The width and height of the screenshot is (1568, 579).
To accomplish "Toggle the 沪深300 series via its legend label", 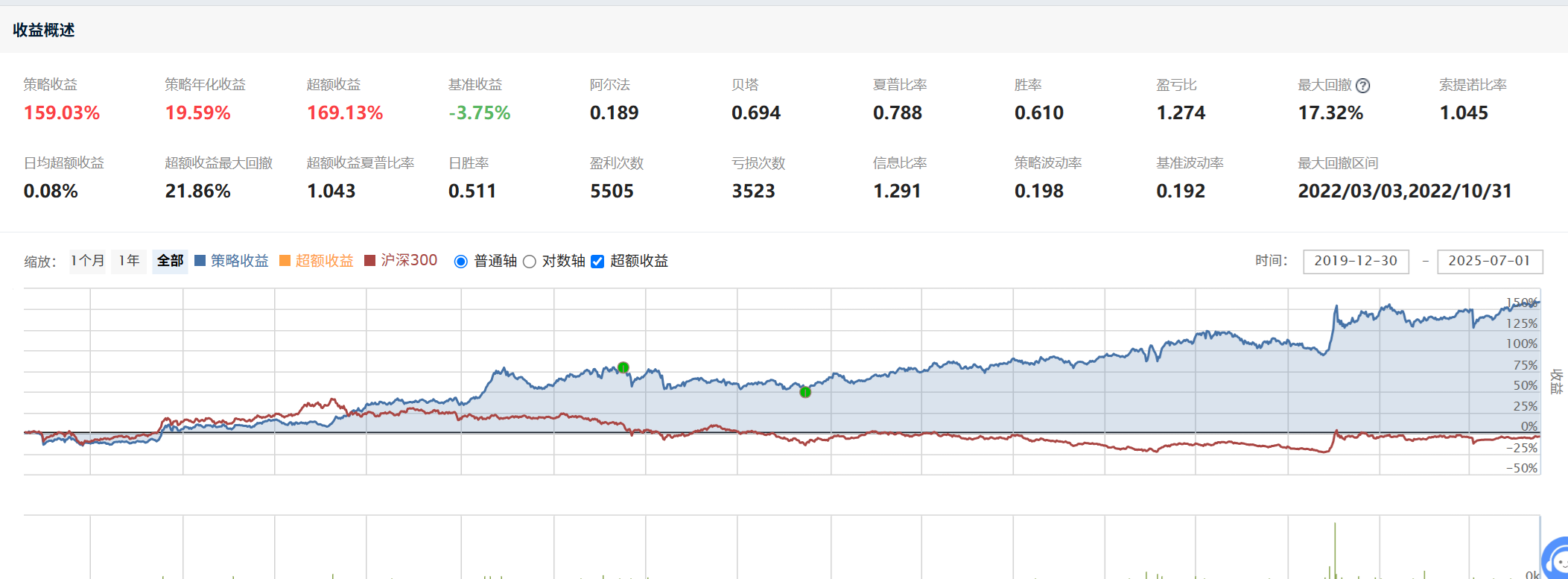I will click(409, 261).
